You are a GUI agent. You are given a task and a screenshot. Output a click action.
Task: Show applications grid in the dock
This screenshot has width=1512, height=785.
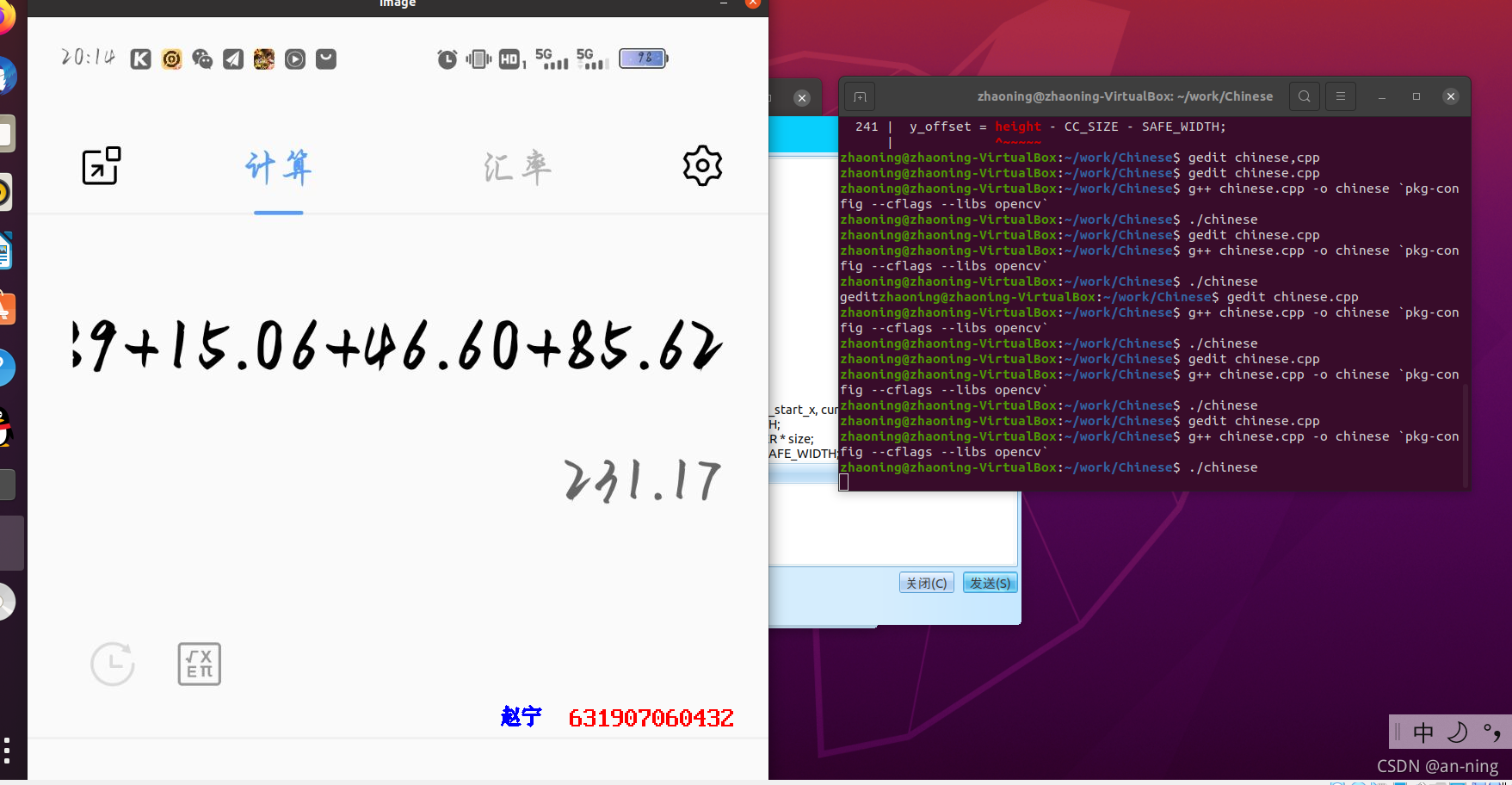click(x=7, y=750)
